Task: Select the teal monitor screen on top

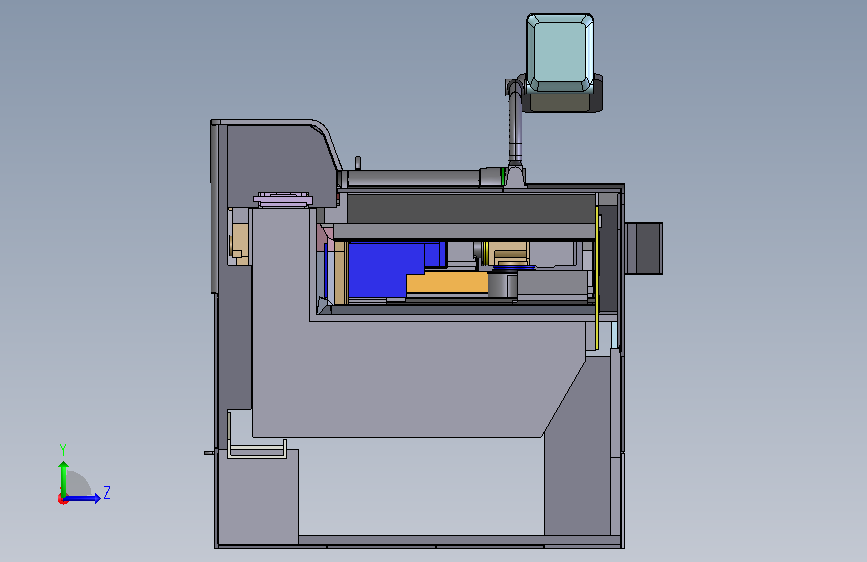Action: (x=560, y=53)
